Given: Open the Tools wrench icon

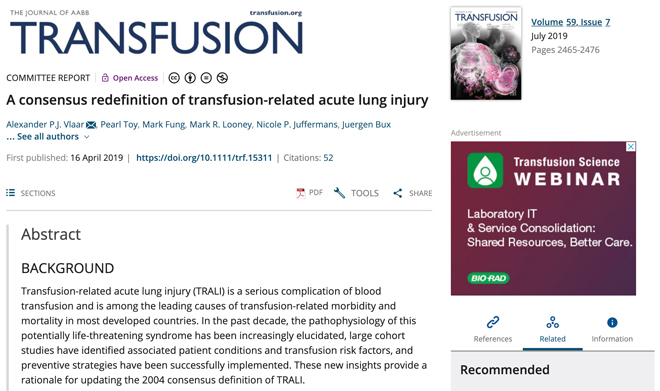Looking at the screenshot, I should (339, 193).
